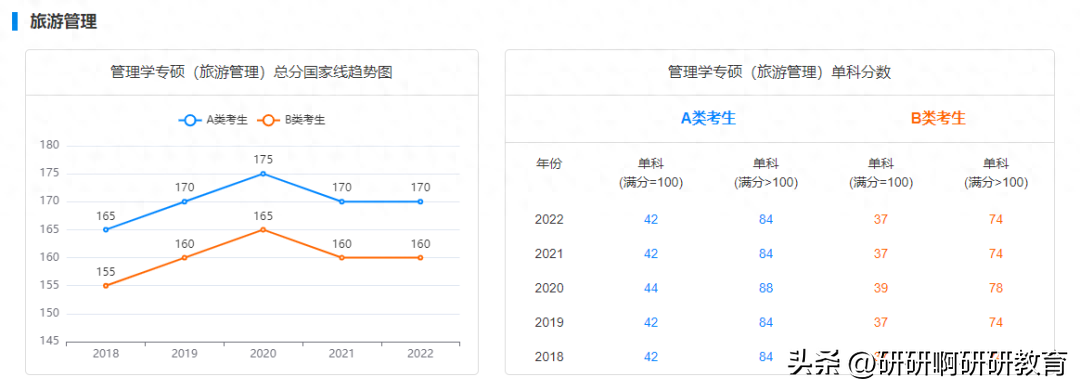Toggle the blue A类考生 legend item in chart
The image size is (1080, 389).
213,120
